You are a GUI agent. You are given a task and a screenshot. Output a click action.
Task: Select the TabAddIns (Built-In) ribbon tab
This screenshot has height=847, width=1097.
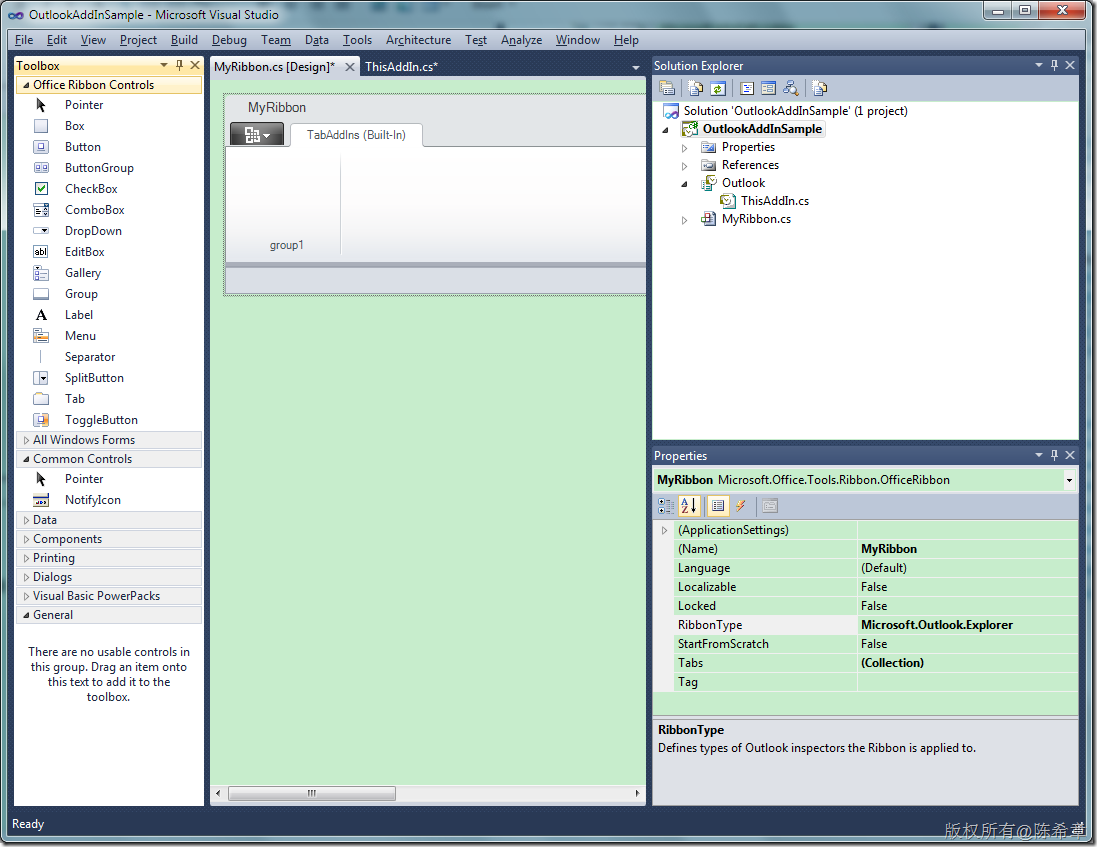tap(356, 135)
